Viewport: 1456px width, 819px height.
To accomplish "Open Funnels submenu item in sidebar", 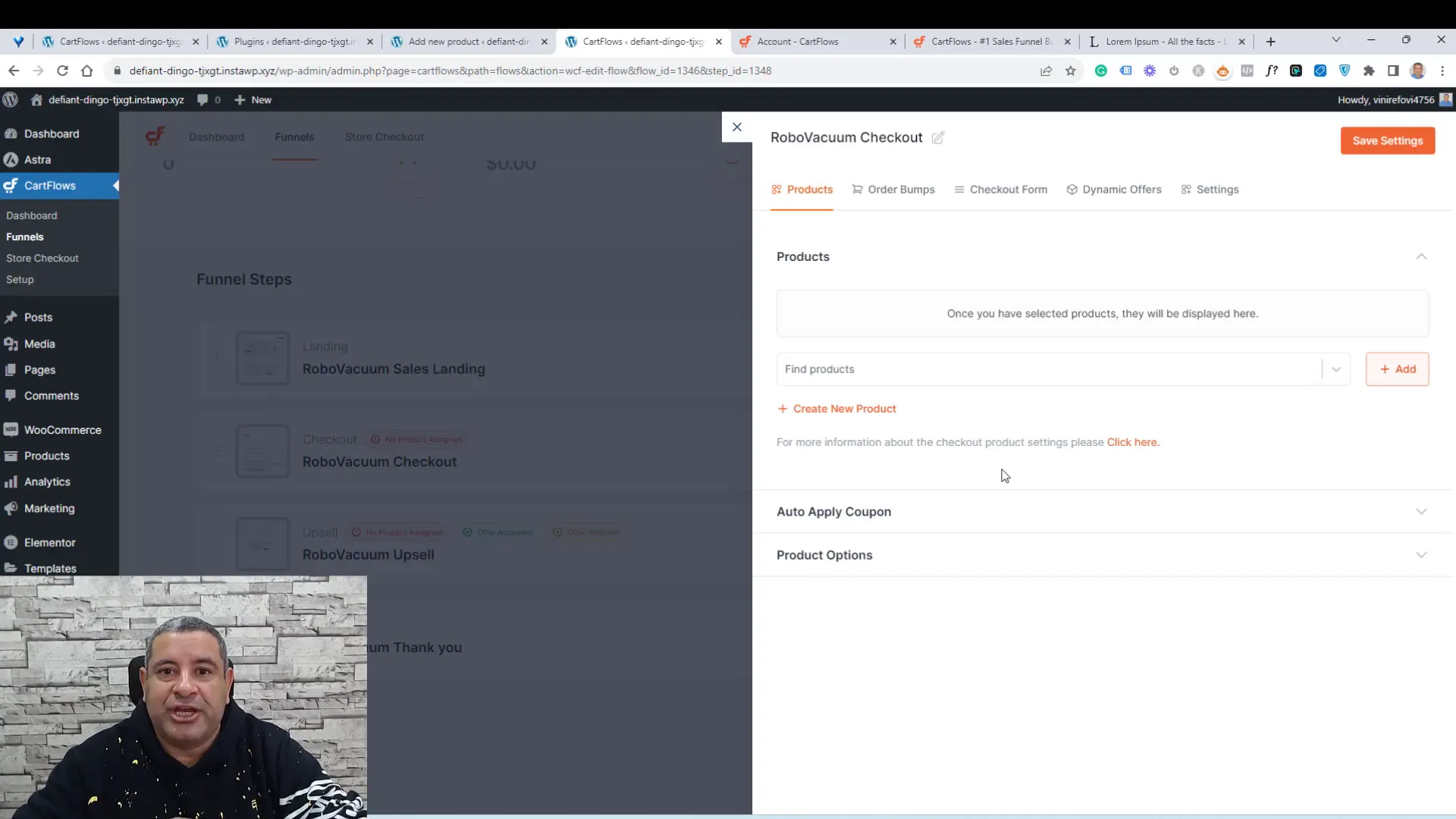I will [25, 237].
